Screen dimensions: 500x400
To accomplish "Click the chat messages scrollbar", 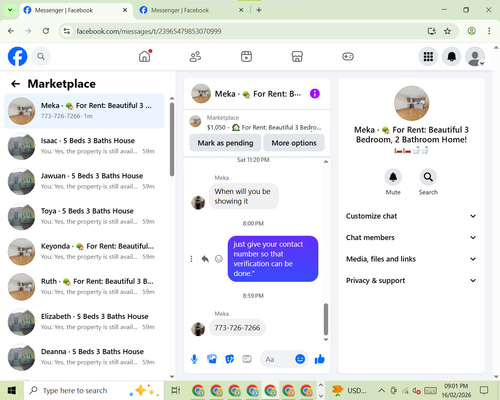I will pos(326,319).
